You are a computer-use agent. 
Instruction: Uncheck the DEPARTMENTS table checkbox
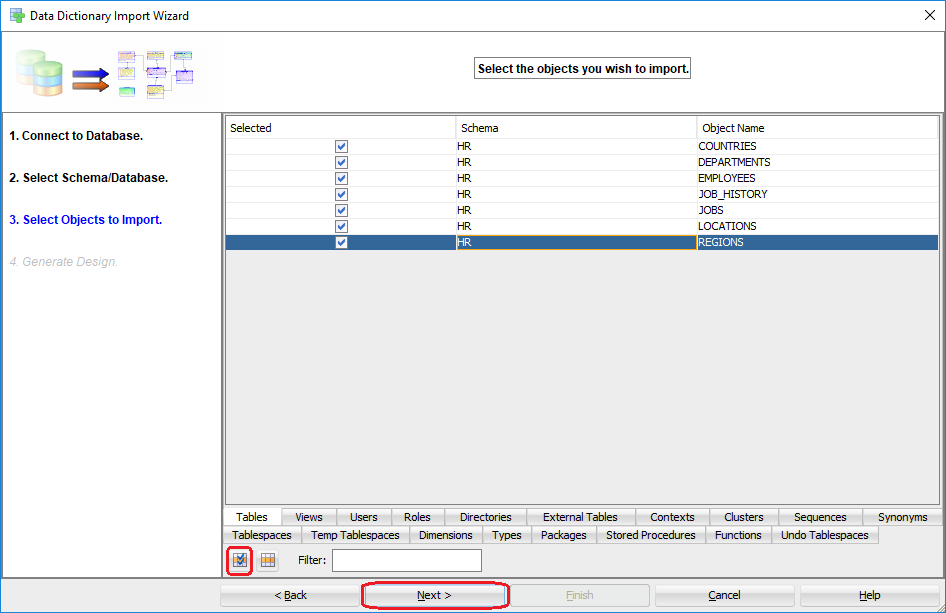pyautogui.click(x=342, y=162)
